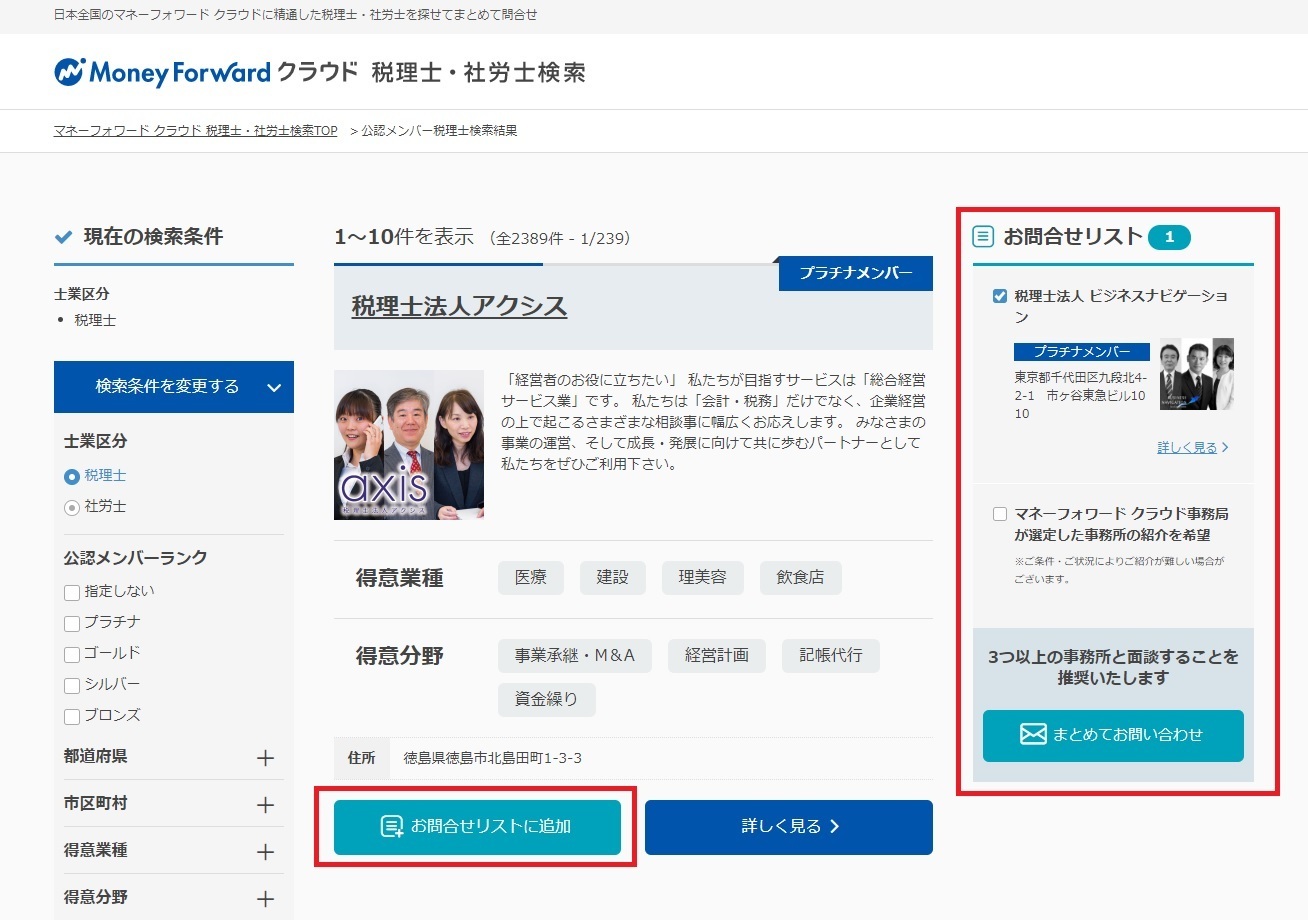Click the axis office photo thumbnail
Viewport: 1308px width, 920px height.
tap(409, 445)
